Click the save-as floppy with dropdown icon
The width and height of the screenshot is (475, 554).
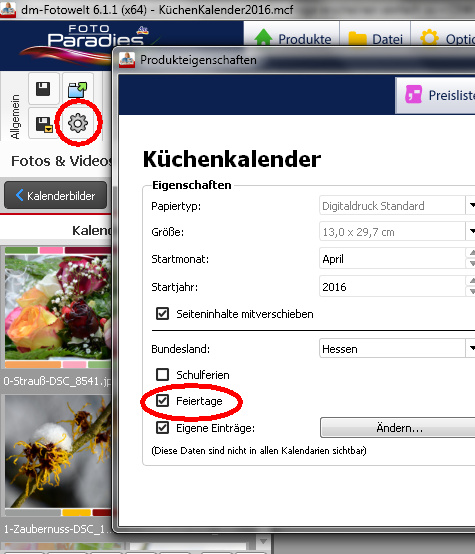[44, 124]
